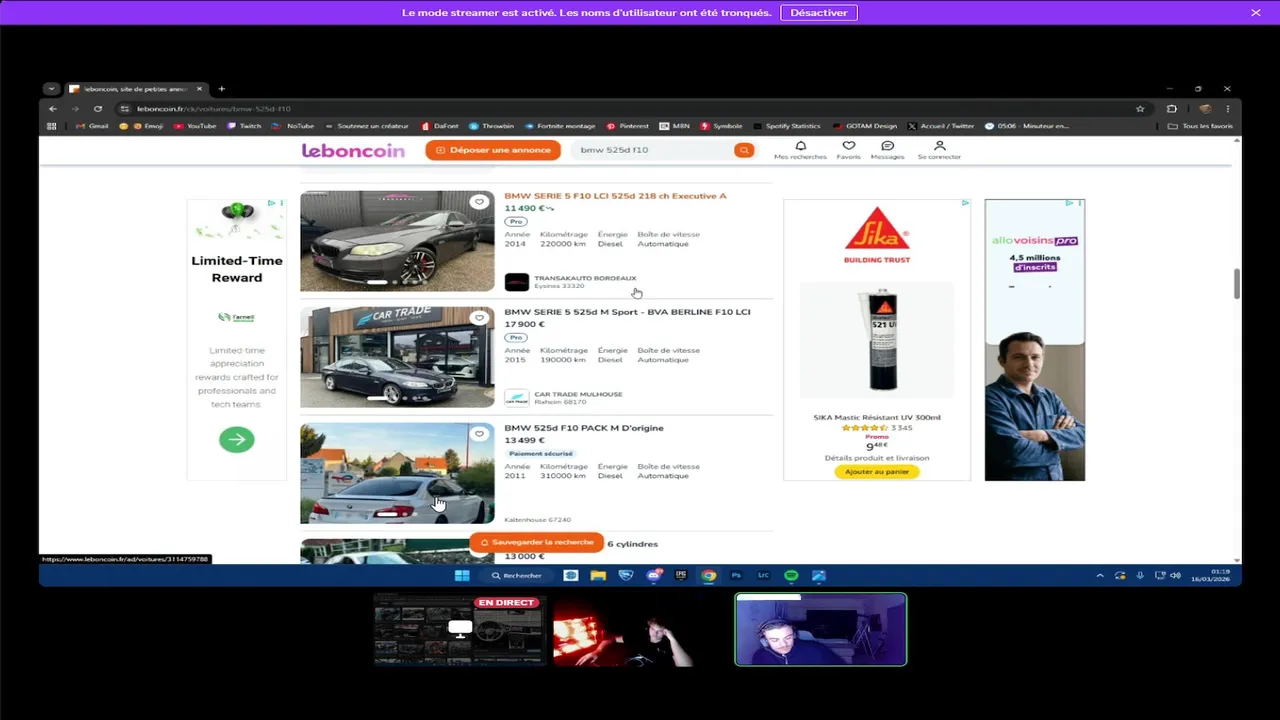
Task: Click CAR TRADE MULHOUSE seller name
Action: [578, 394]
